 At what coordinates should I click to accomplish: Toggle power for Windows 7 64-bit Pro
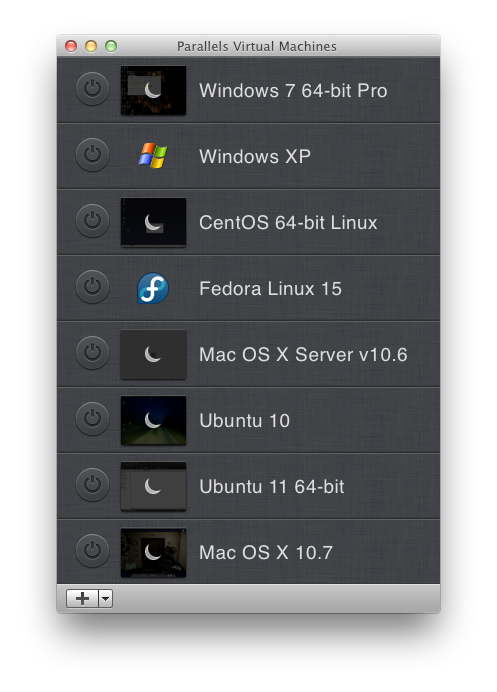(92, 89)
